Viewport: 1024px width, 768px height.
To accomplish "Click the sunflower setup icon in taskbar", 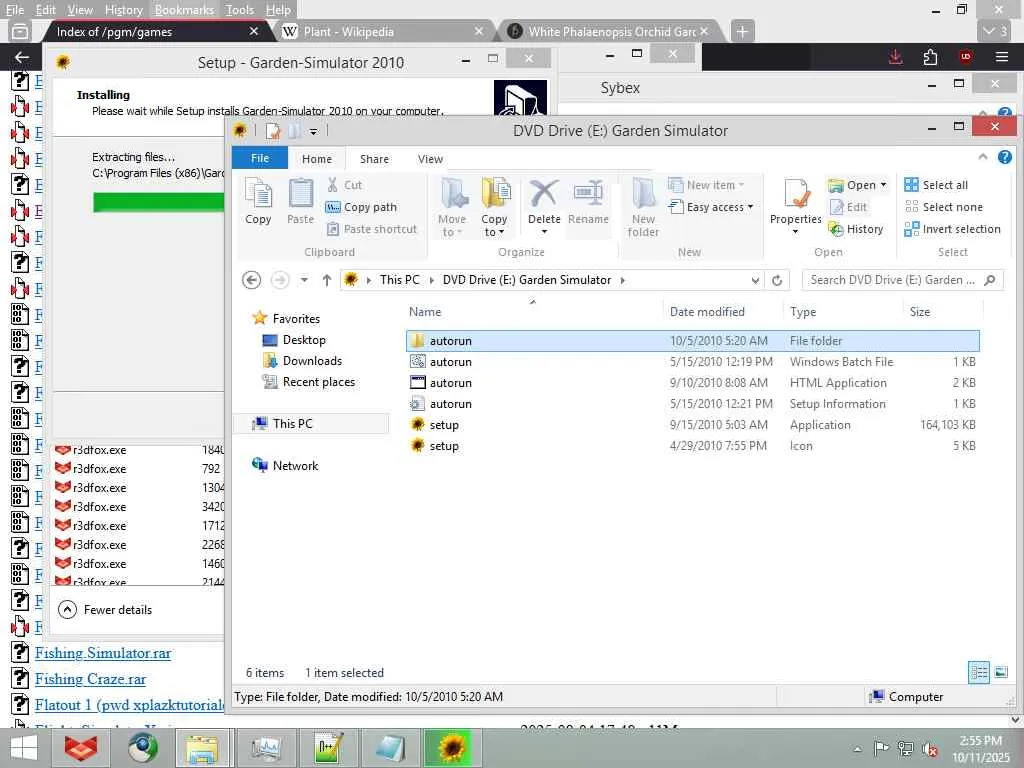I will (x=451, y=748).
